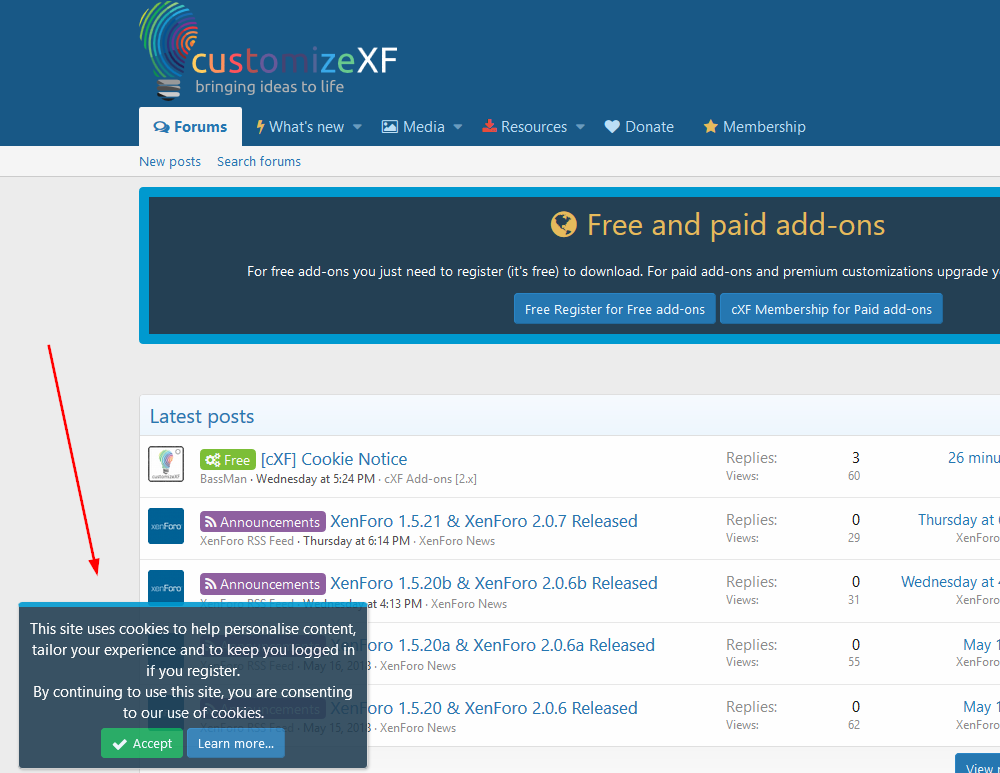Click the green Free prefix tag
The image size is (1000, 773).
(x=228, y=460)
